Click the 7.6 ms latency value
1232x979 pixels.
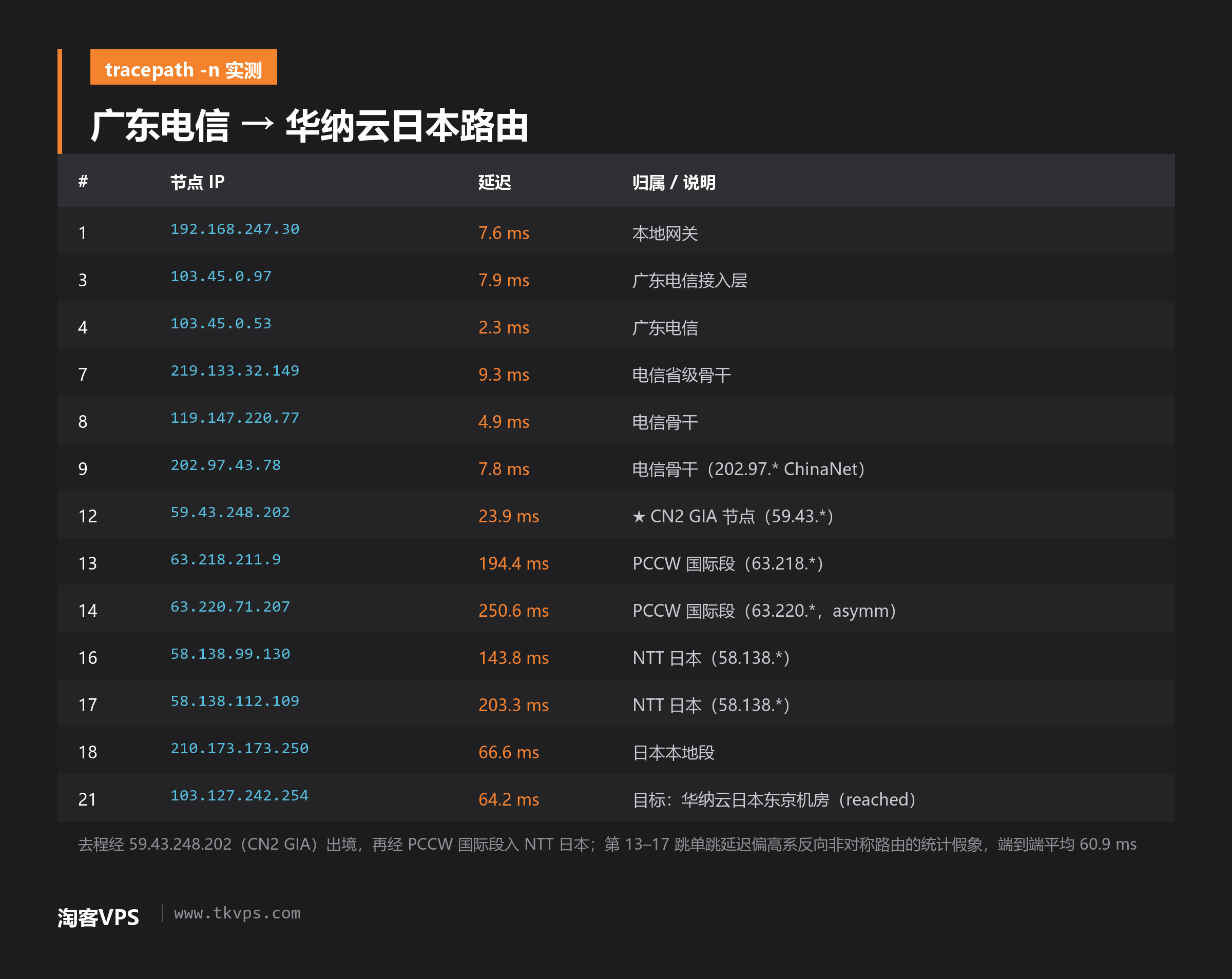click(504, 233)
